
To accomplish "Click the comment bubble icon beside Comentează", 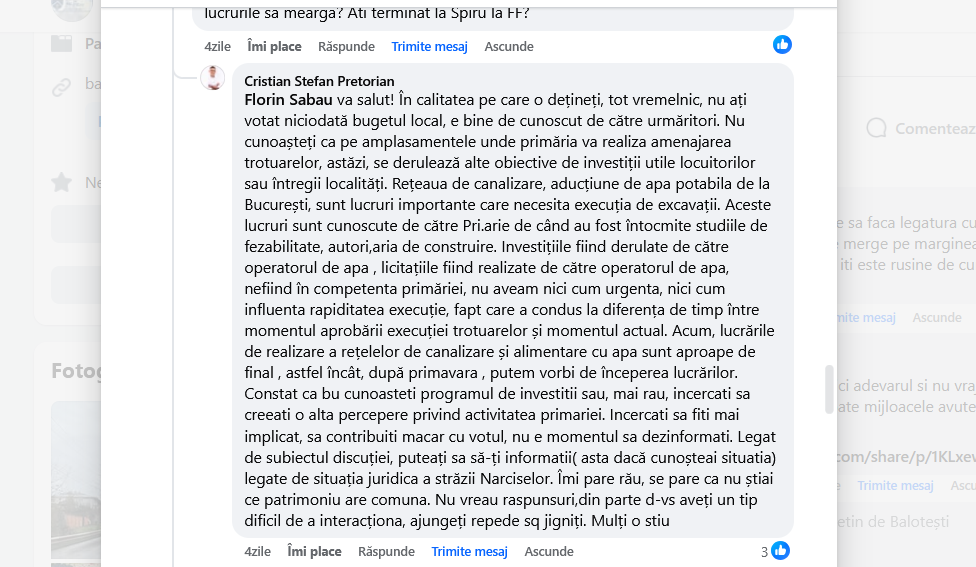I will pos(876,128).
